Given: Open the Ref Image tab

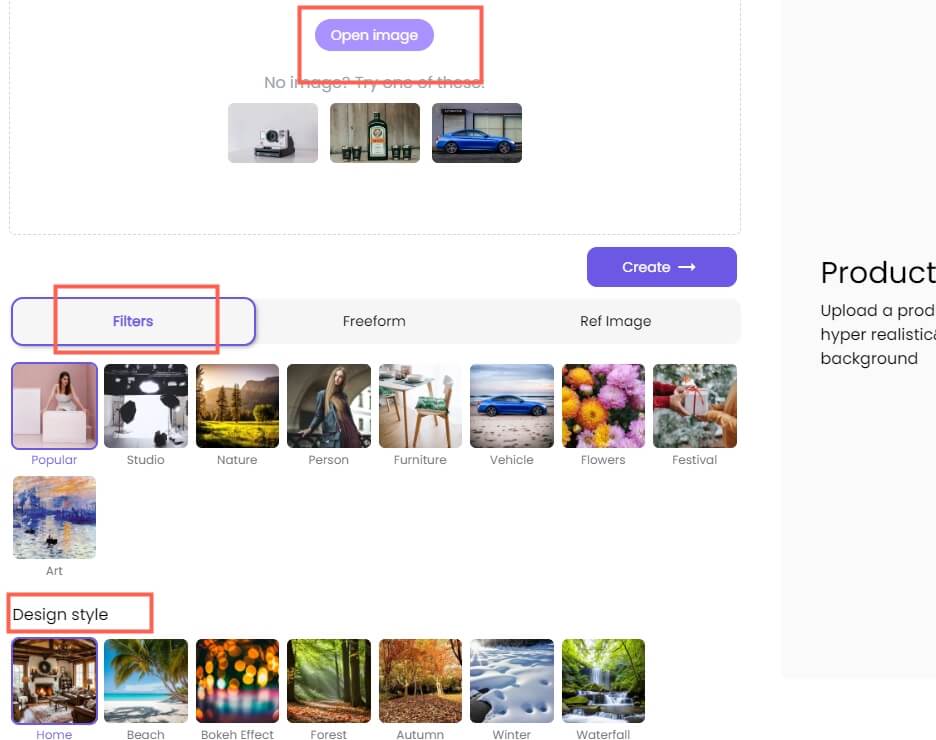Looking at the screenshot, I should (615, 321).
